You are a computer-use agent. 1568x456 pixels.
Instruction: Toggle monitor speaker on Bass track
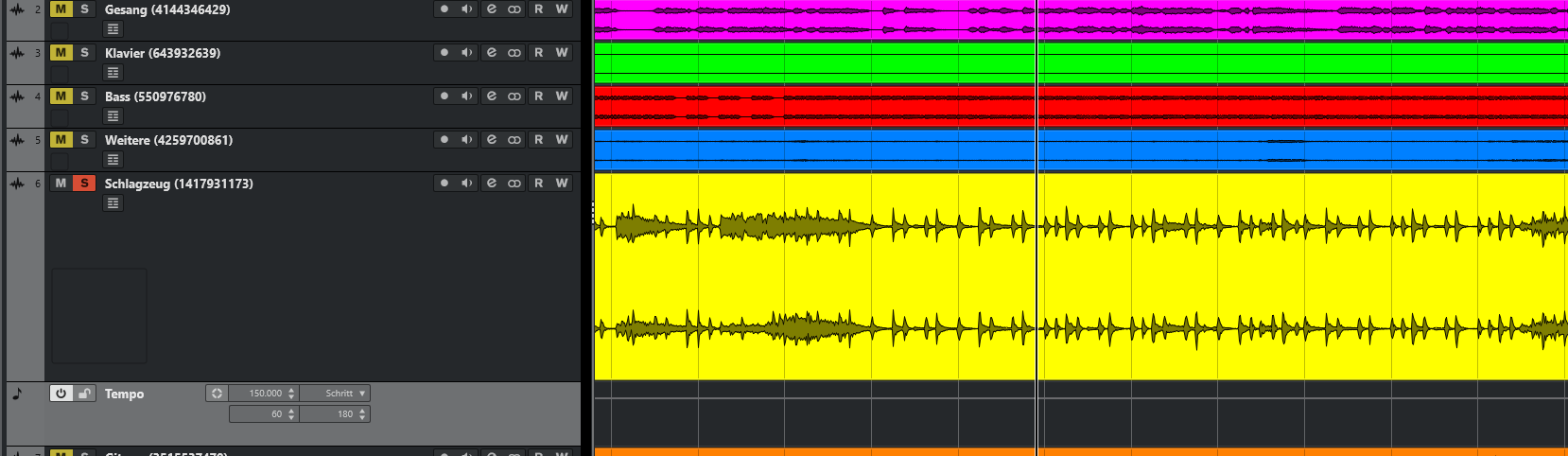(x=467, y=96)
